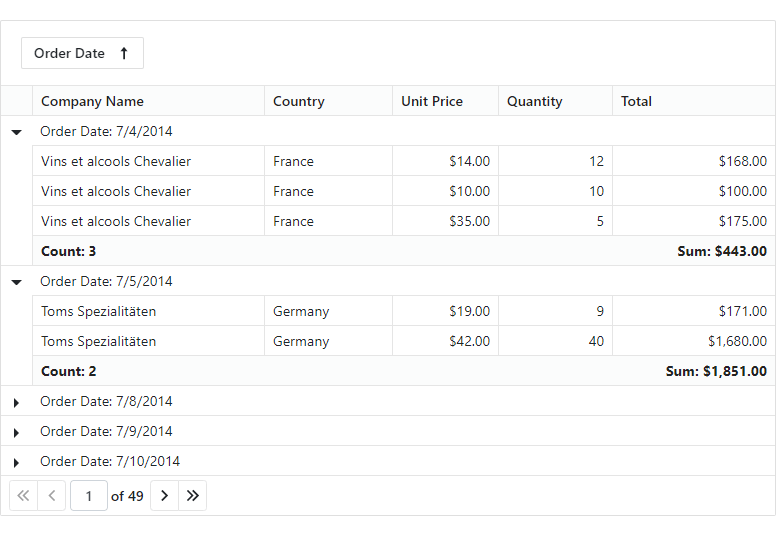Go to first page of grid
This screenshot has width=776, height=536.
23,496
